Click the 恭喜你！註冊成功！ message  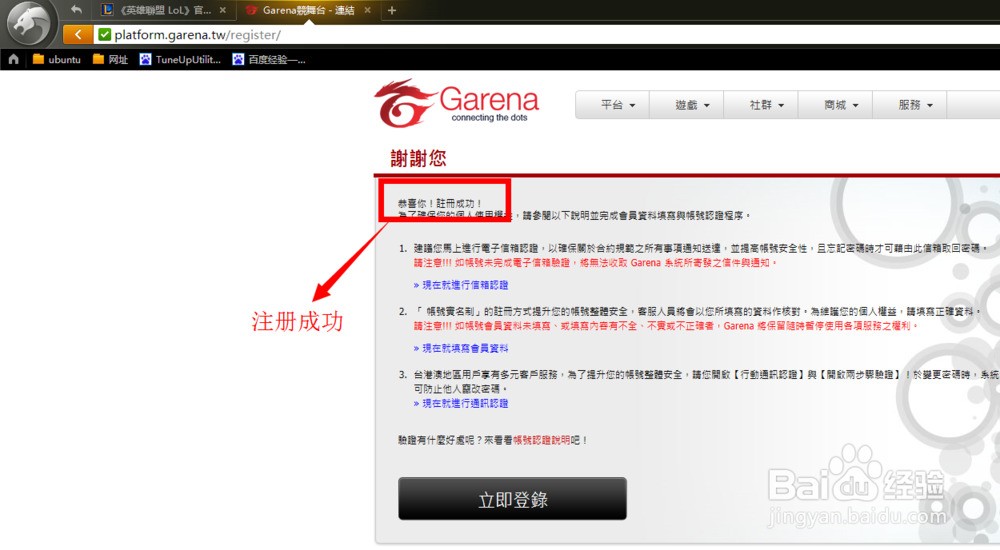tap(440, 204)
